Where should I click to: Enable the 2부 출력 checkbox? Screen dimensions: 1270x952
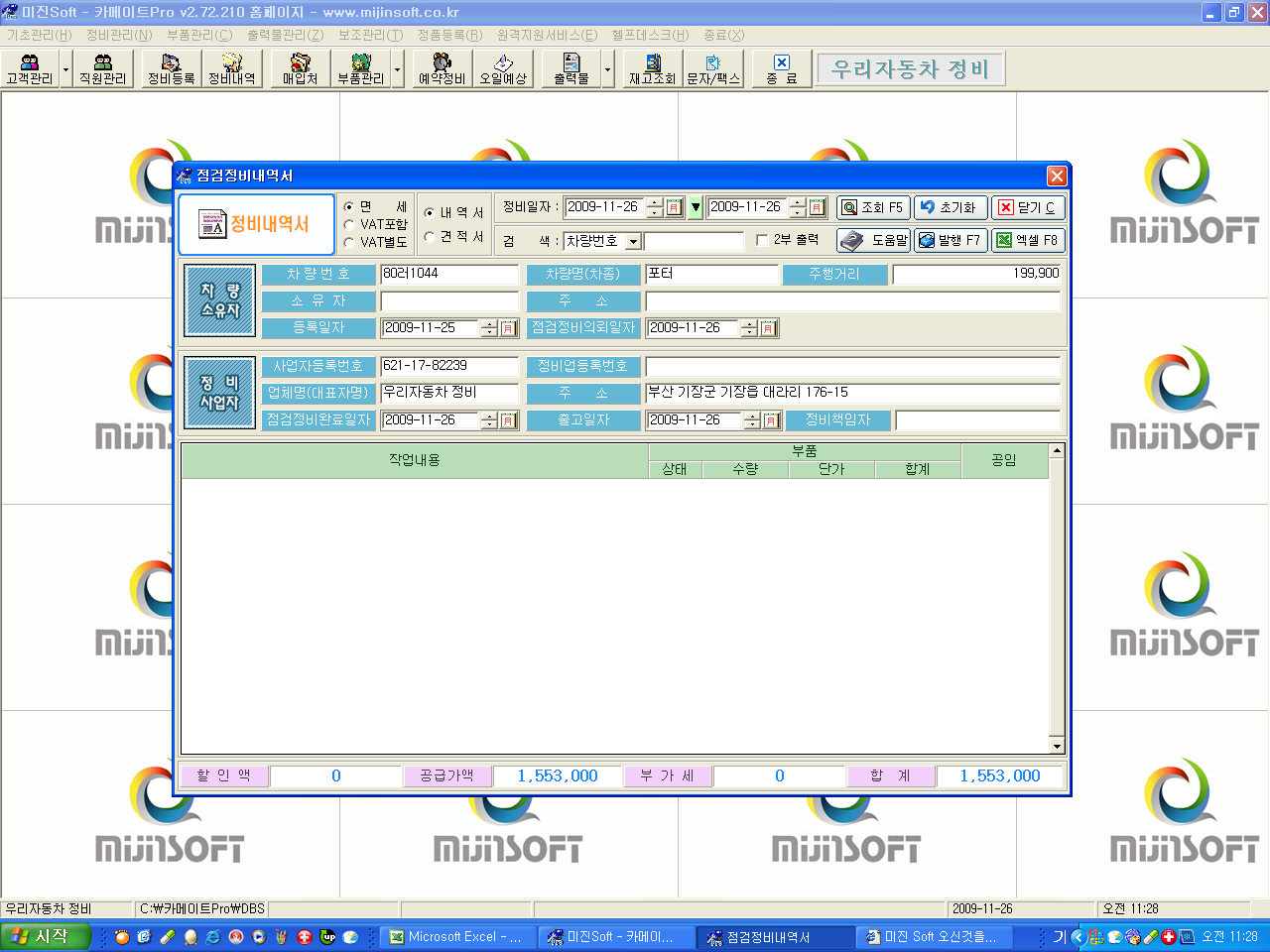click(x=762, y=240)
